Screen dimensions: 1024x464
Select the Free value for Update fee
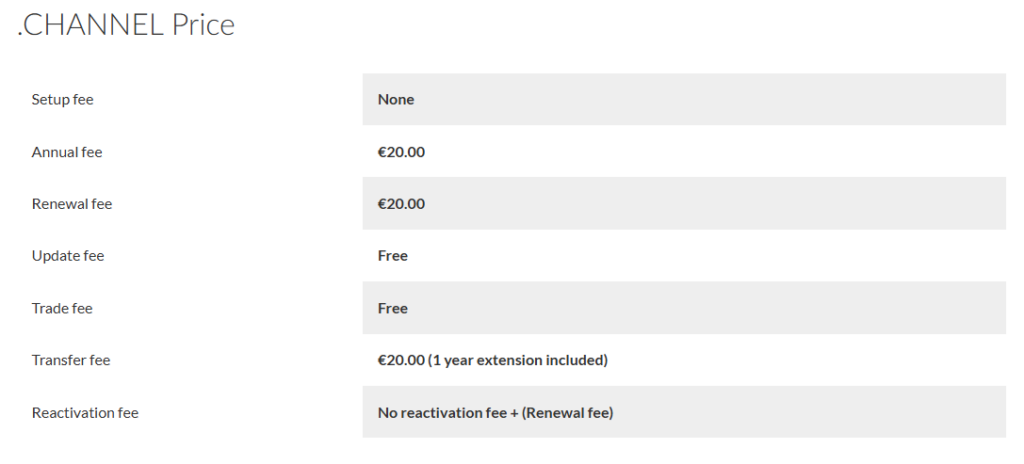coord(393,256)
